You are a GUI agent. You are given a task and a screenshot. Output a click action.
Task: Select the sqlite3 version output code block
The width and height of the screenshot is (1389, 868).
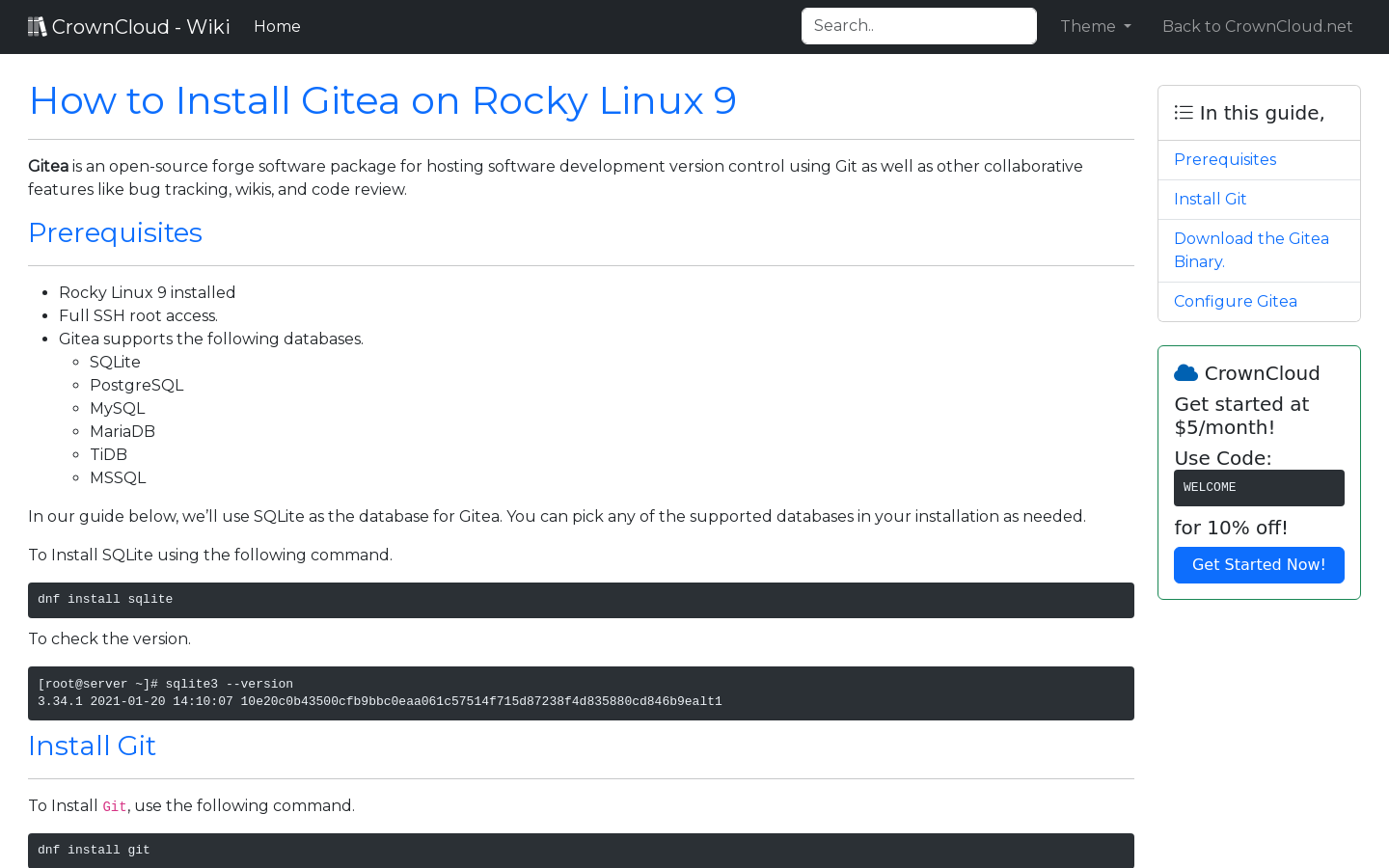[581, 692]
